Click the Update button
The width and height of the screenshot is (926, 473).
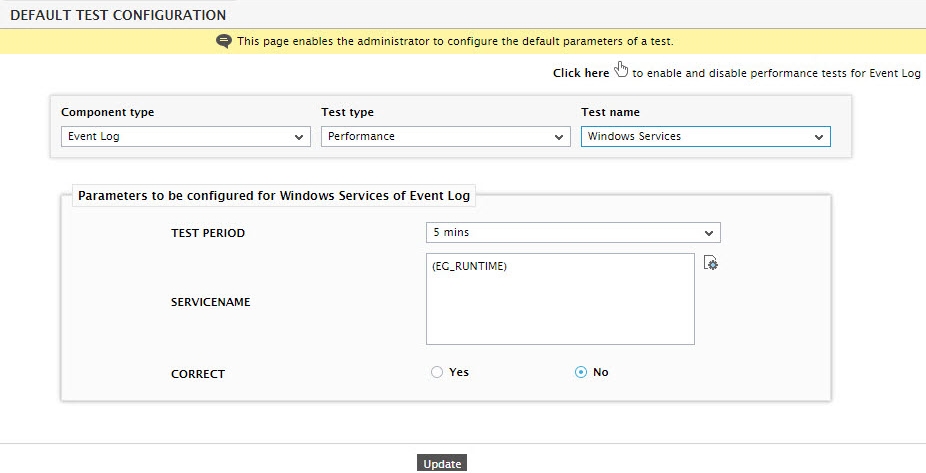click(442, 464)
